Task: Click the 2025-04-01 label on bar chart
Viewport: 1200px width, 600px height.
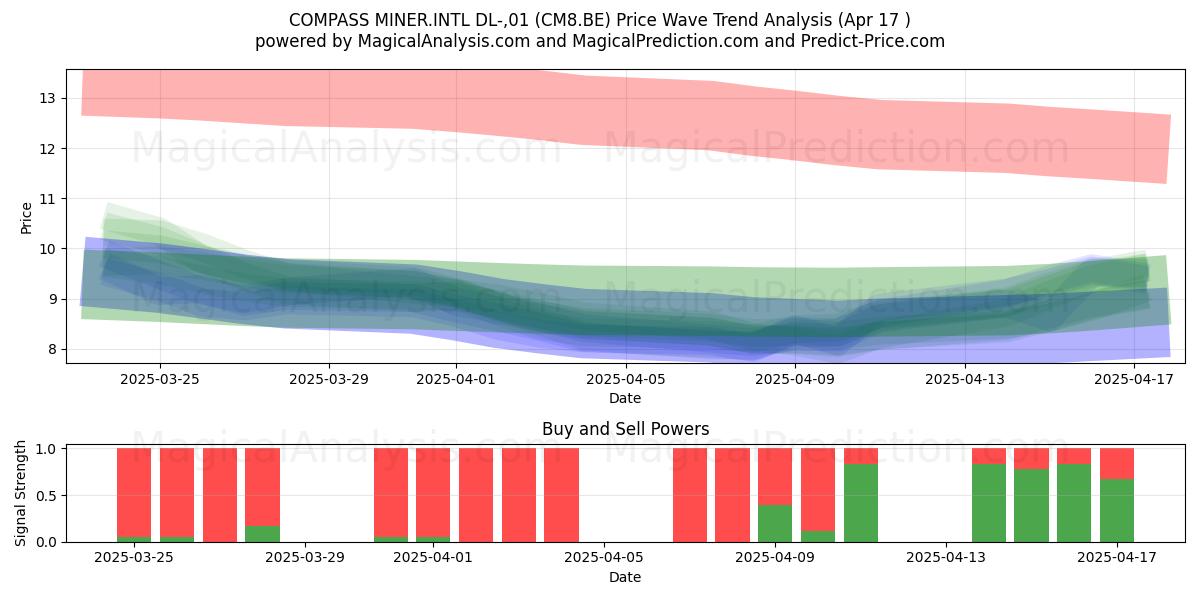Action: coord(433,558)
